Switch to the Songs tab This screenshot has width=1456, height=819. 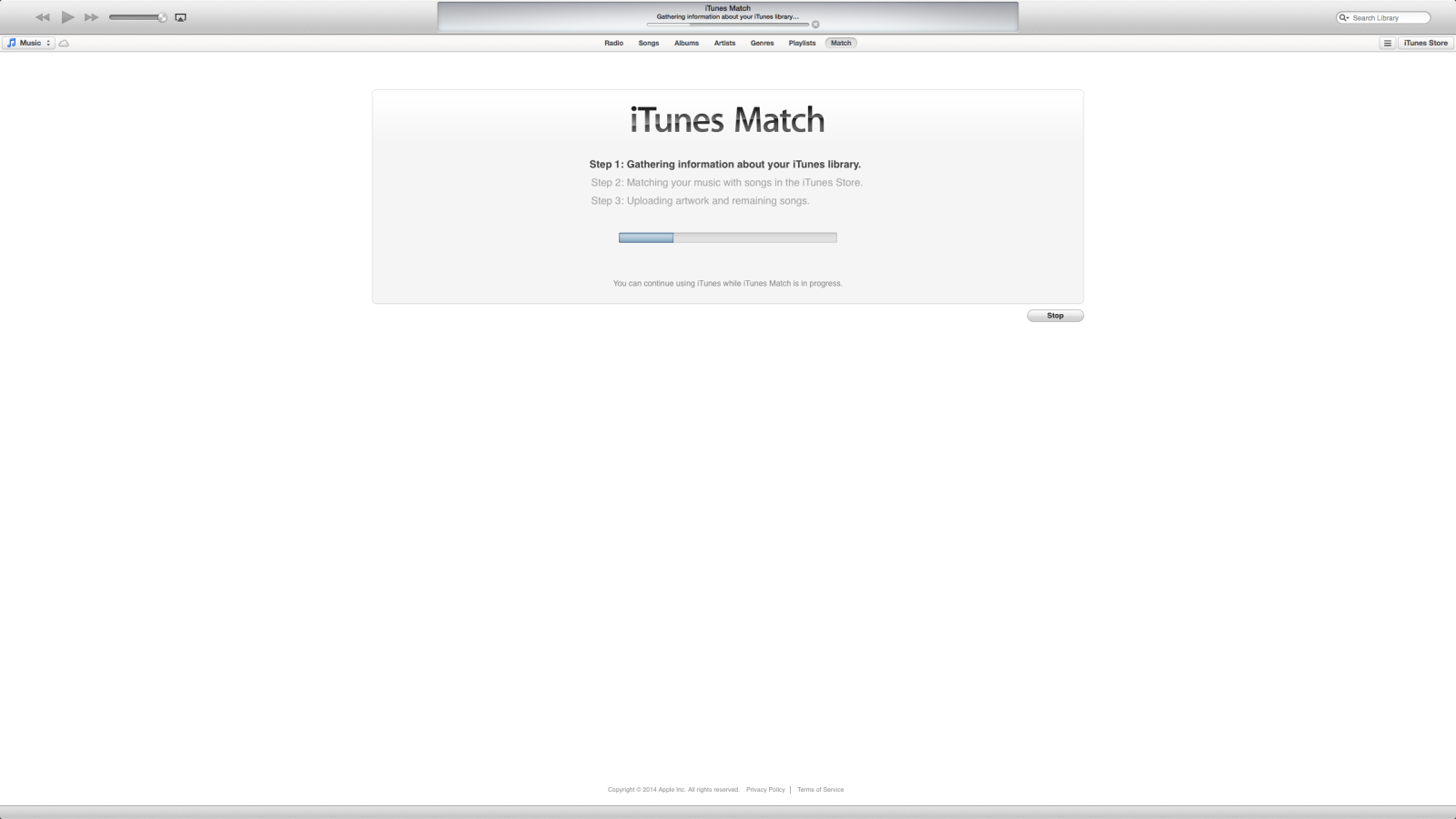tap(649, 43)
